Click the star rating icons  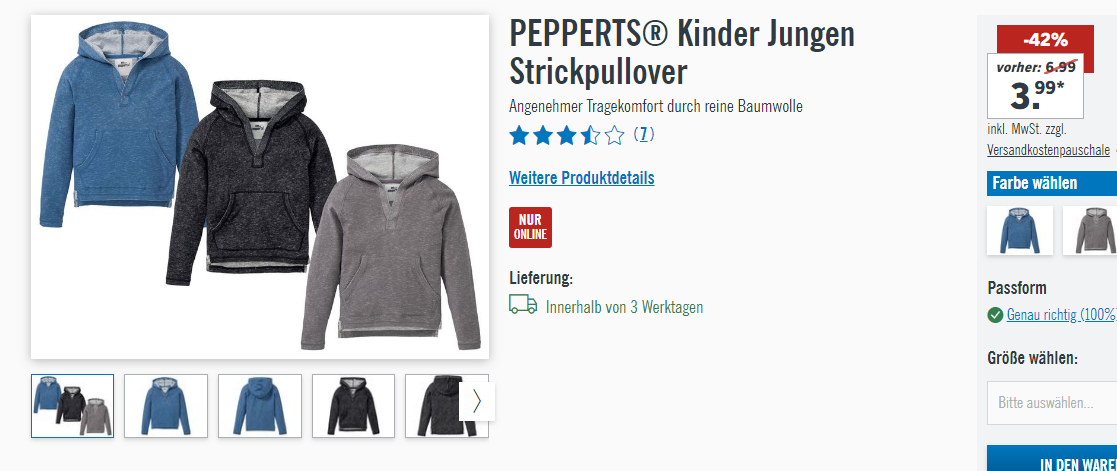[567, 135]
